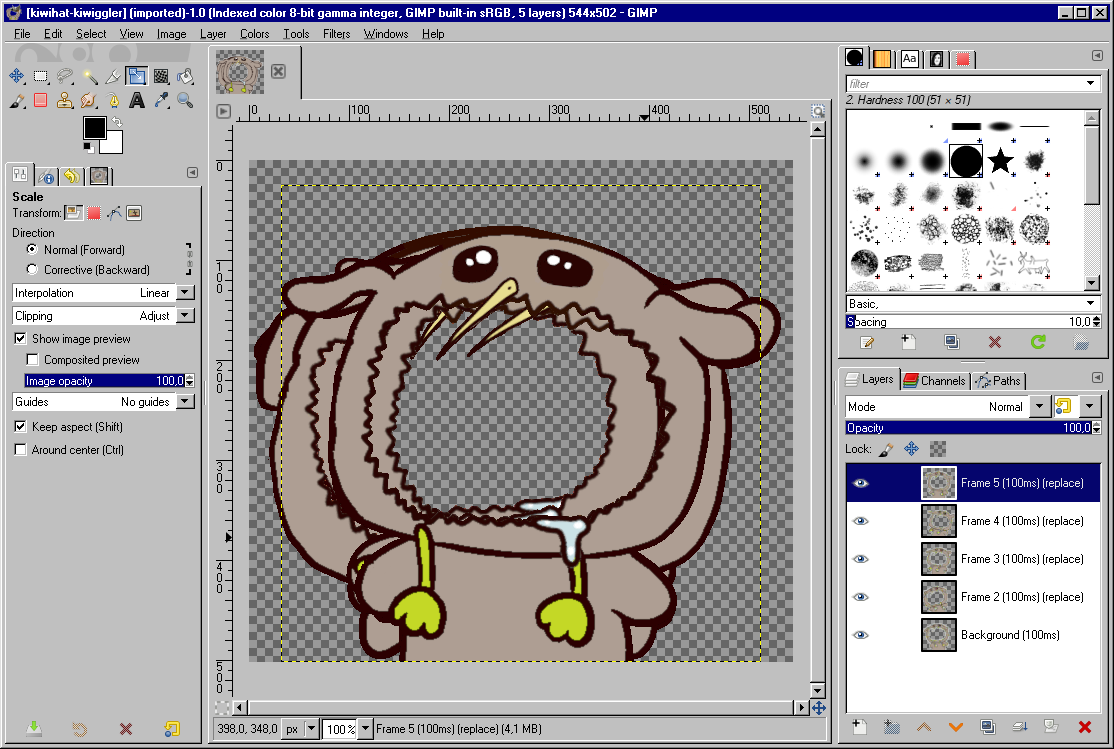Select the Smudge finger tool
The image size is (1114, 749).
[90, 100]
